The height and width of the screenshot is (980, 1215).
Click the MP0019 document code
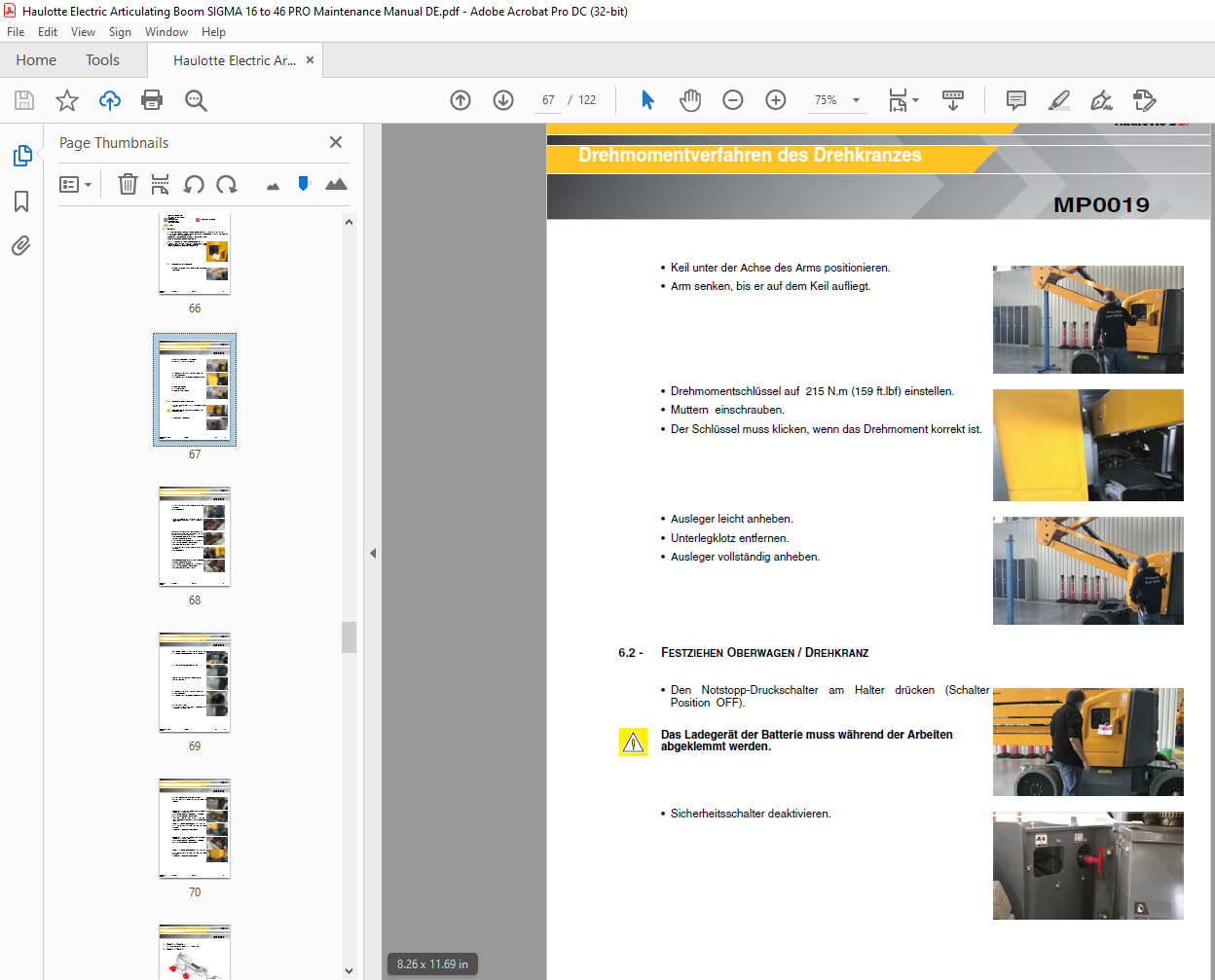pyautogui.click(x=1101, y=205)
